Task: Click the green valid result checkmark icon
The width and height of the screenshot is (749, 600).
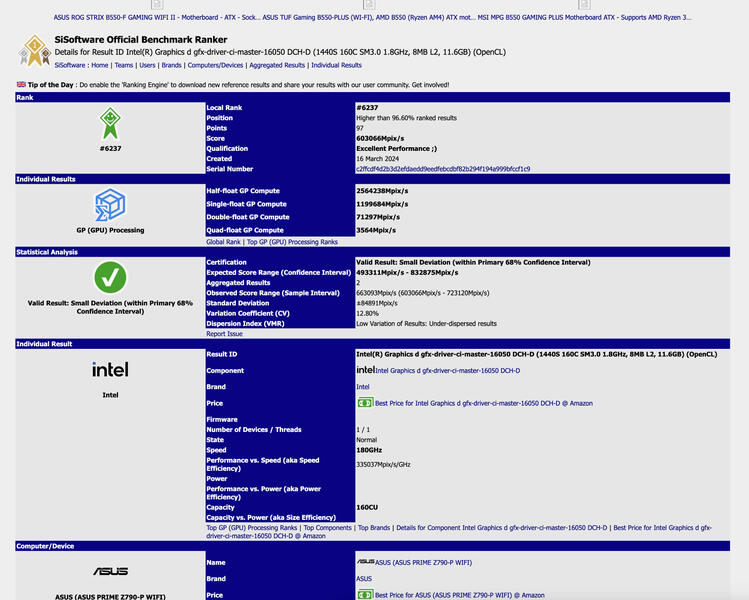Action: [110, 277]
